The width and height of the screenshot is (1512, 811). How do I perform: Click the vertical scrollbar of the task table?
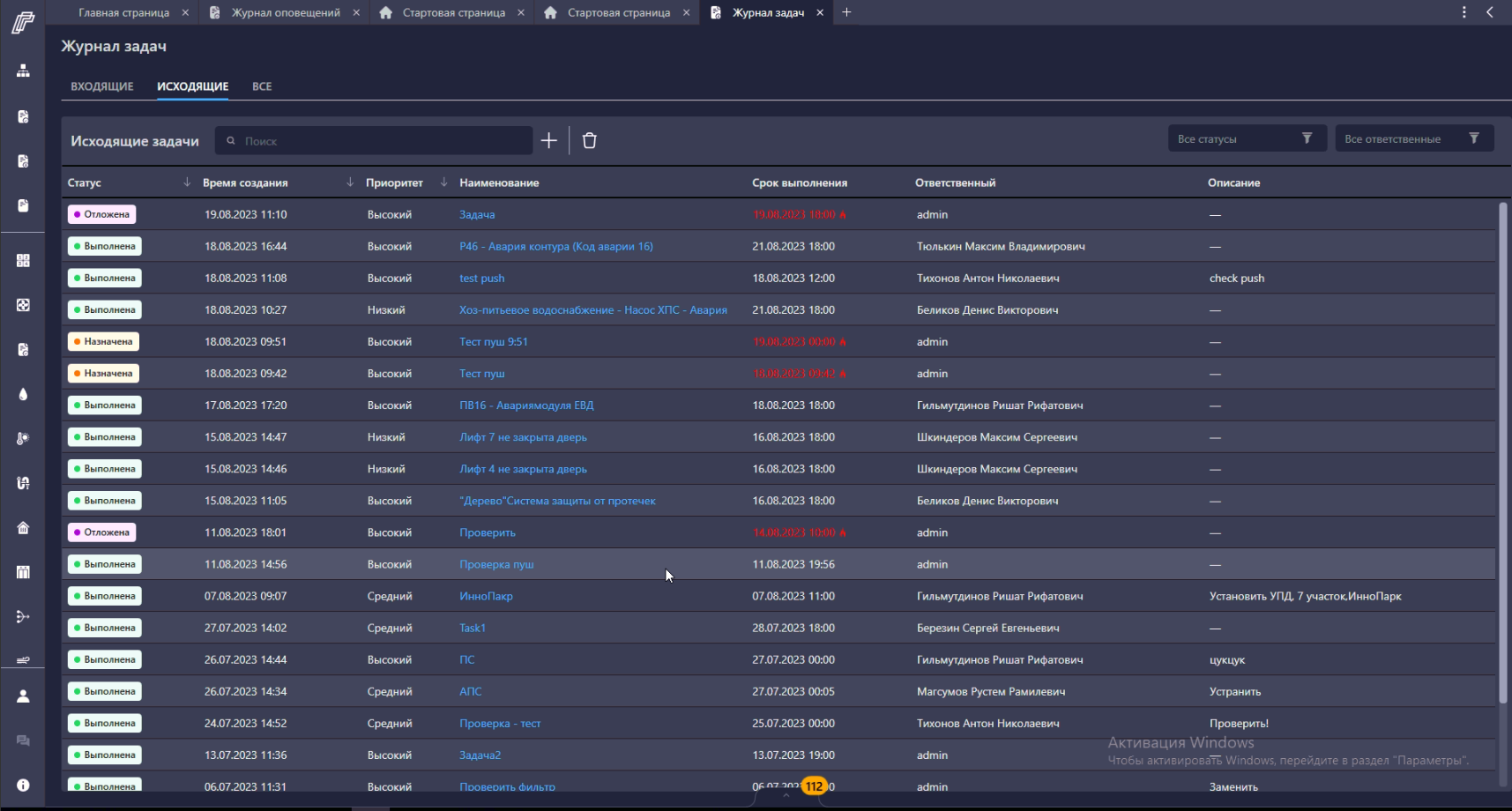pyautogui.click(x=1503, y=453)
